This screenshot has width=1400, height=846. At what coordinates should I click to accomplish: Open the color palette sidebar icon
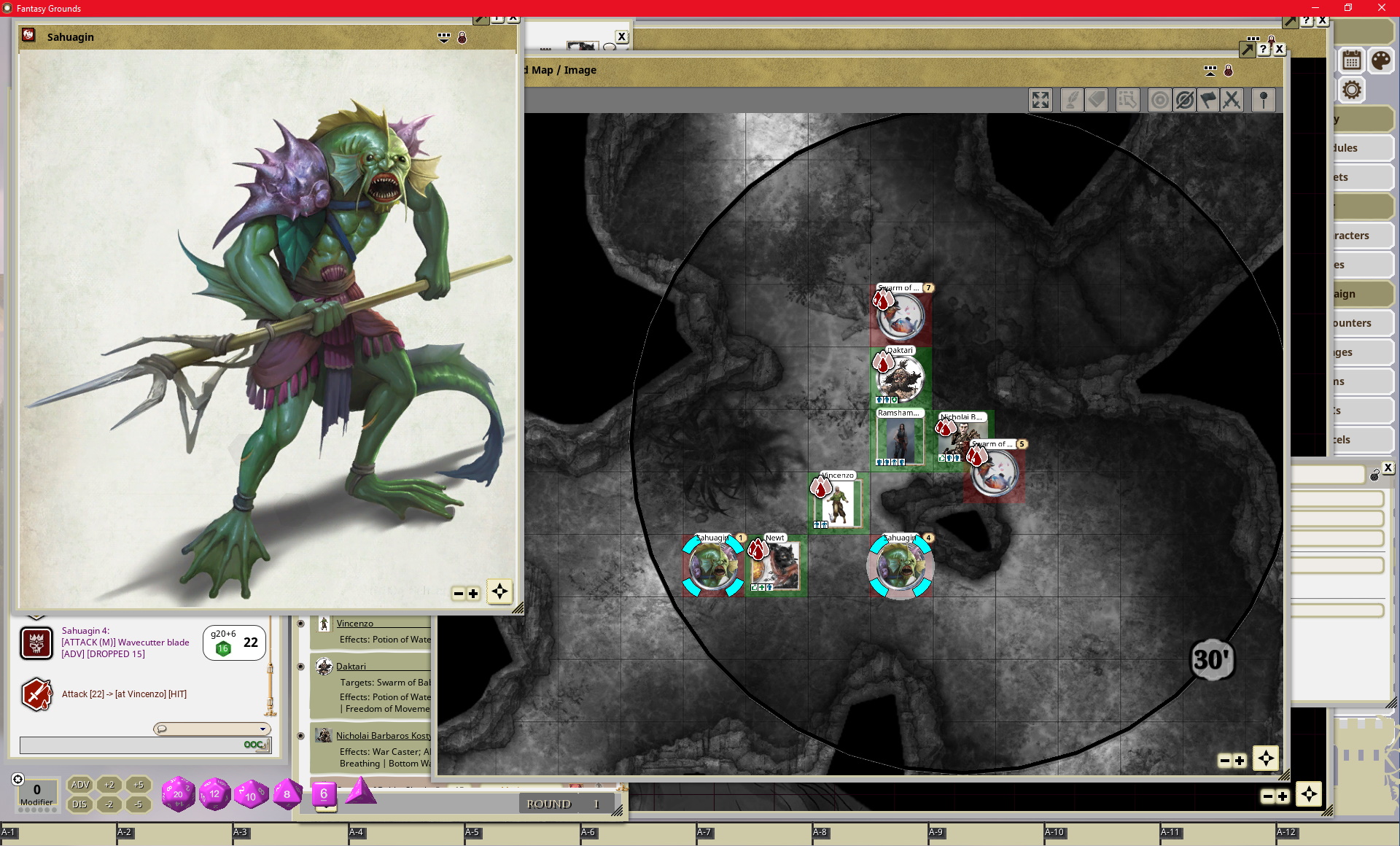click(x=1380, y=61)
